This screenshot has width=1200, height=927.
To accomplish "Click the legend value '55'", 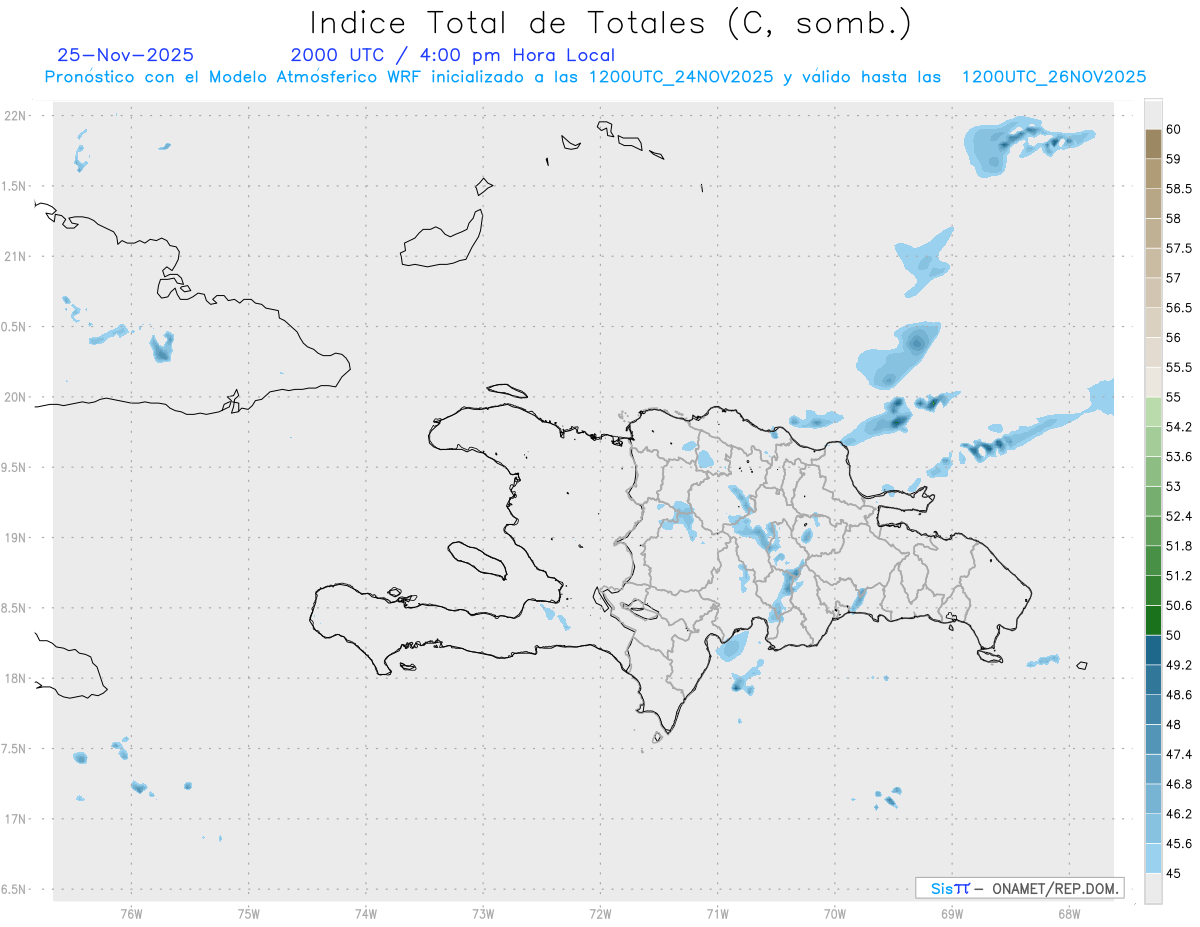I will [x=1173, y=397].
